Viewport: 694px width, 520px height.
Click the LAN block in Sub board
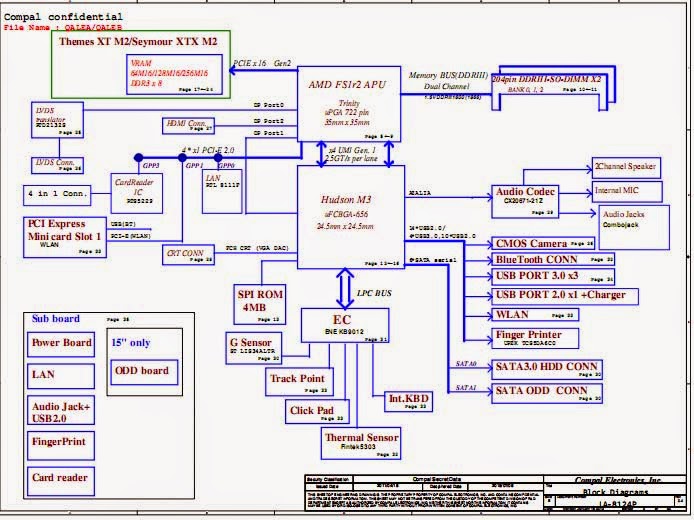click(x=61, y=377)
